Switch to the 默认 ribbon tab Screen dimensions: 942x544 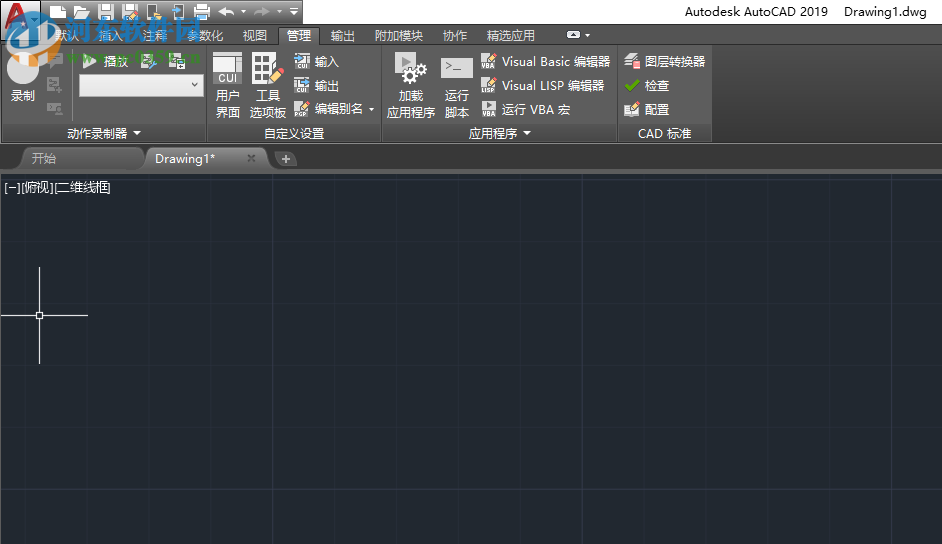67,35
